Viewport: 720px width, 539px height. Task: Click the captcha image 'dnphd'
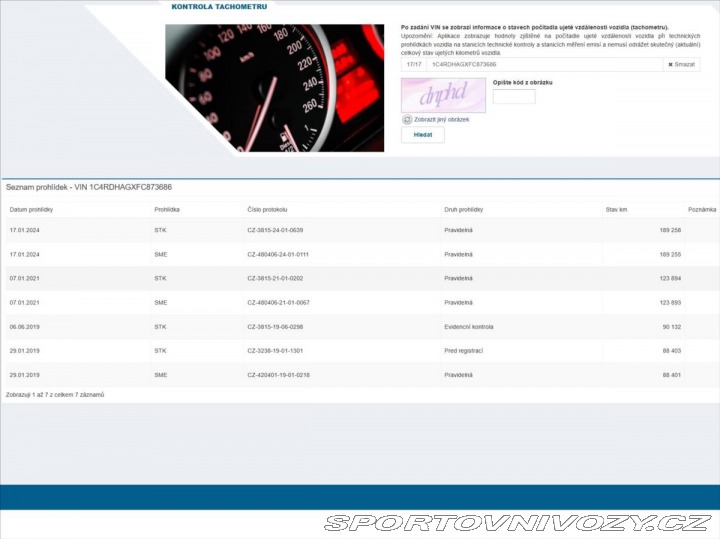click(443, 95)
